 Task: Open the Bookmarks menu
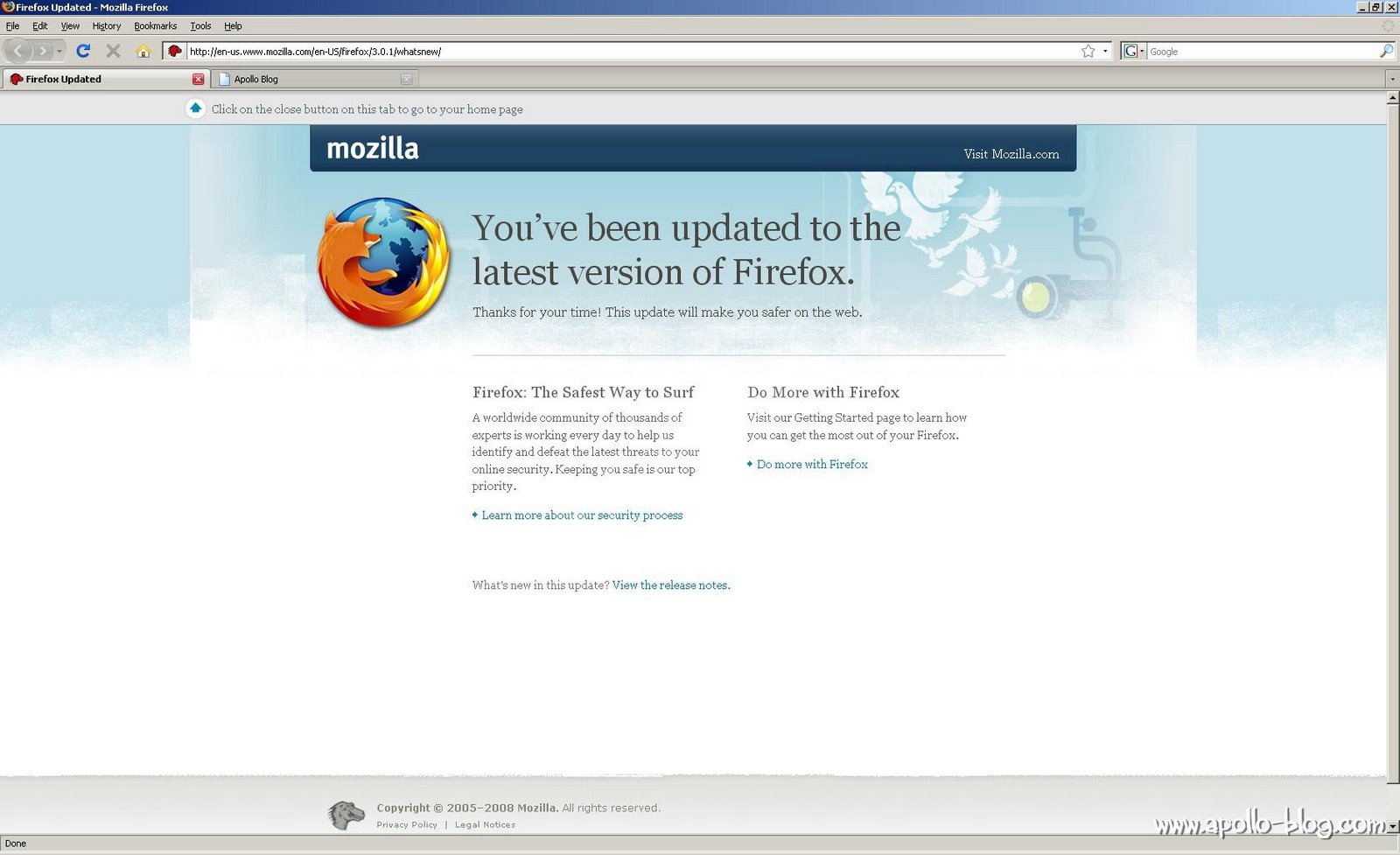point(156,26)
